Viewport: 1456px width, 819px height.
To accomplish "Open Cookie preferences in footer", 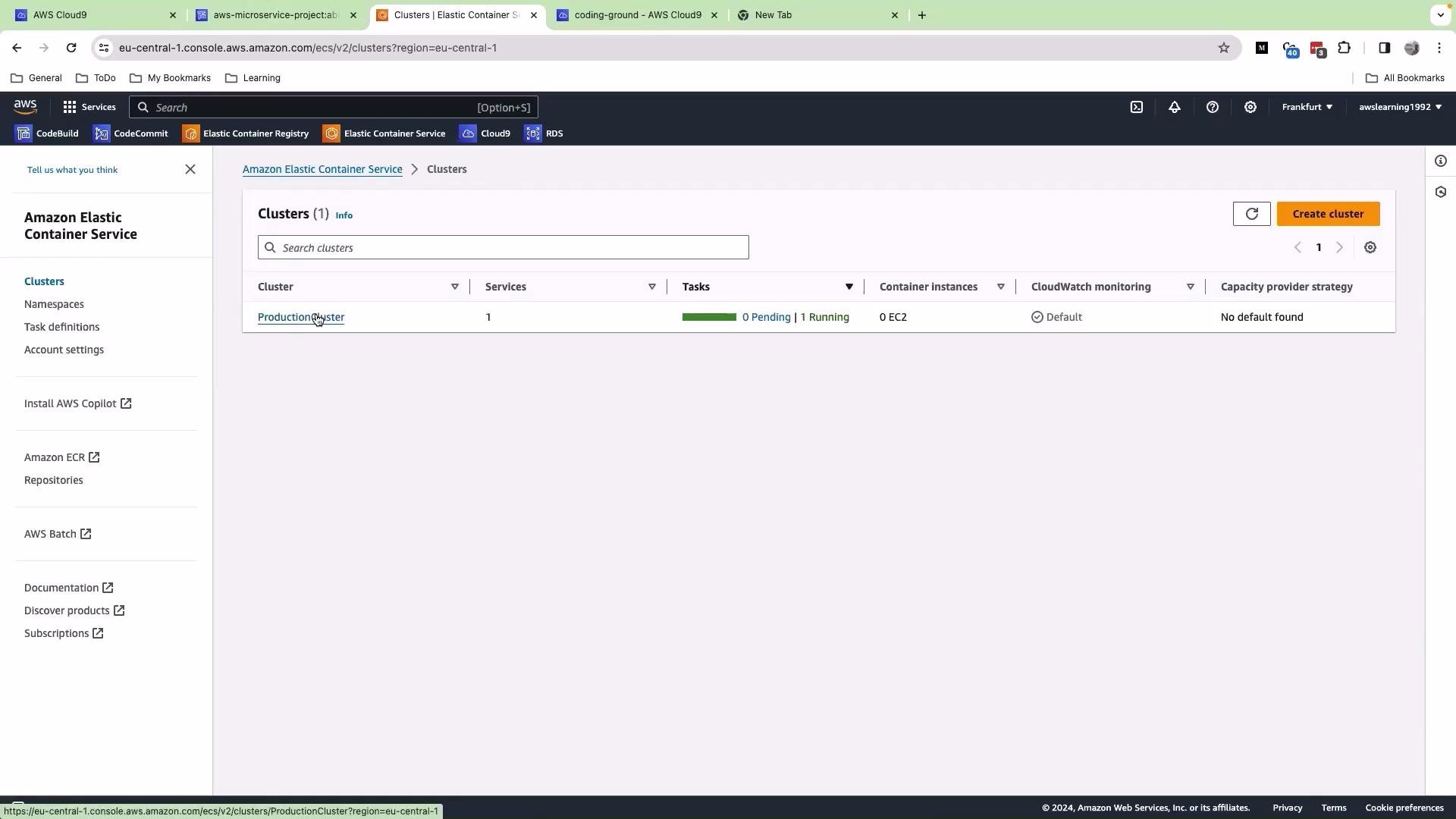I will click(x=1404, y=808).
